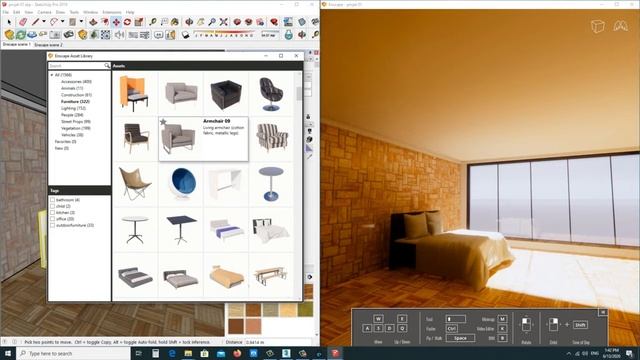Screen dimensions: 640x360
Task: Activate the Move tool
Action: (x=116, y=22)
